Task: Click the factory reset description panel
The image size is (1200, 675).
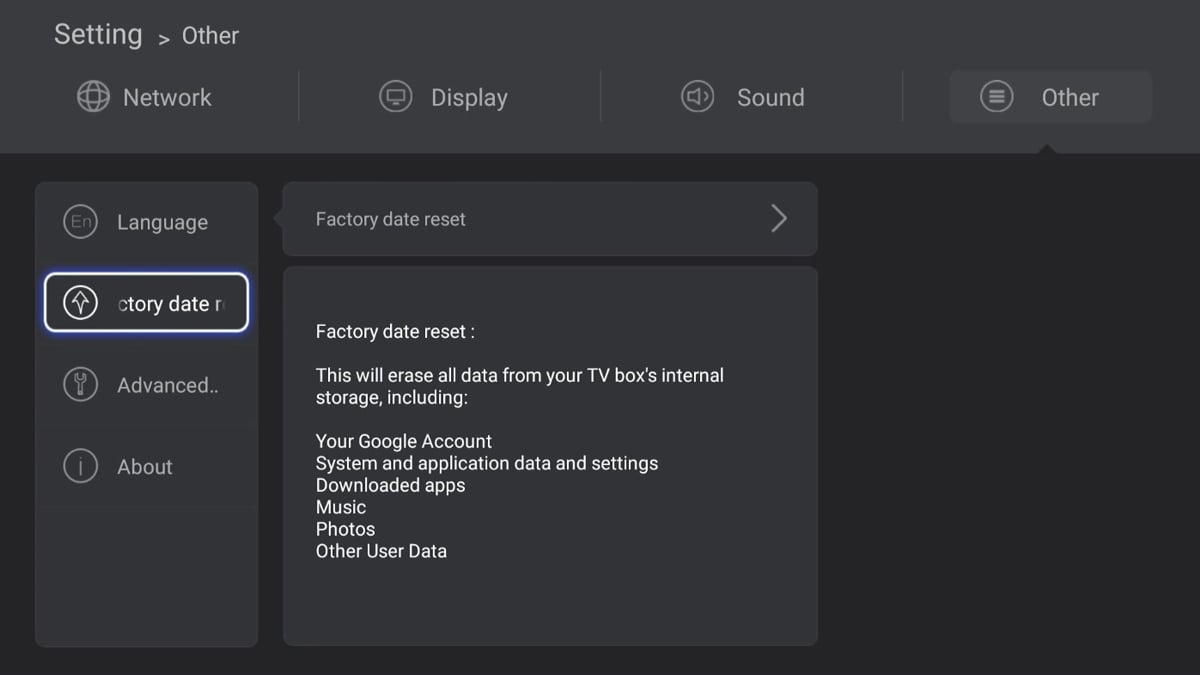Action: coord(550,455)
